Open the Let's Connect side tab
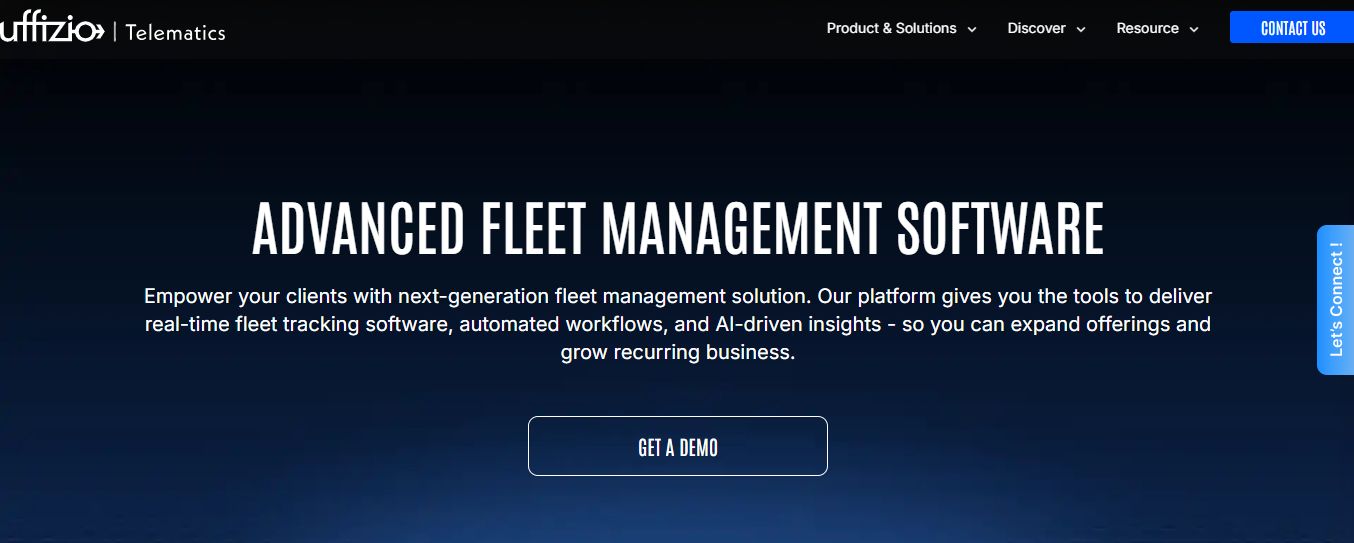Image resolution: width=1354 pixels, height=543 pixels. point(1336,300)
